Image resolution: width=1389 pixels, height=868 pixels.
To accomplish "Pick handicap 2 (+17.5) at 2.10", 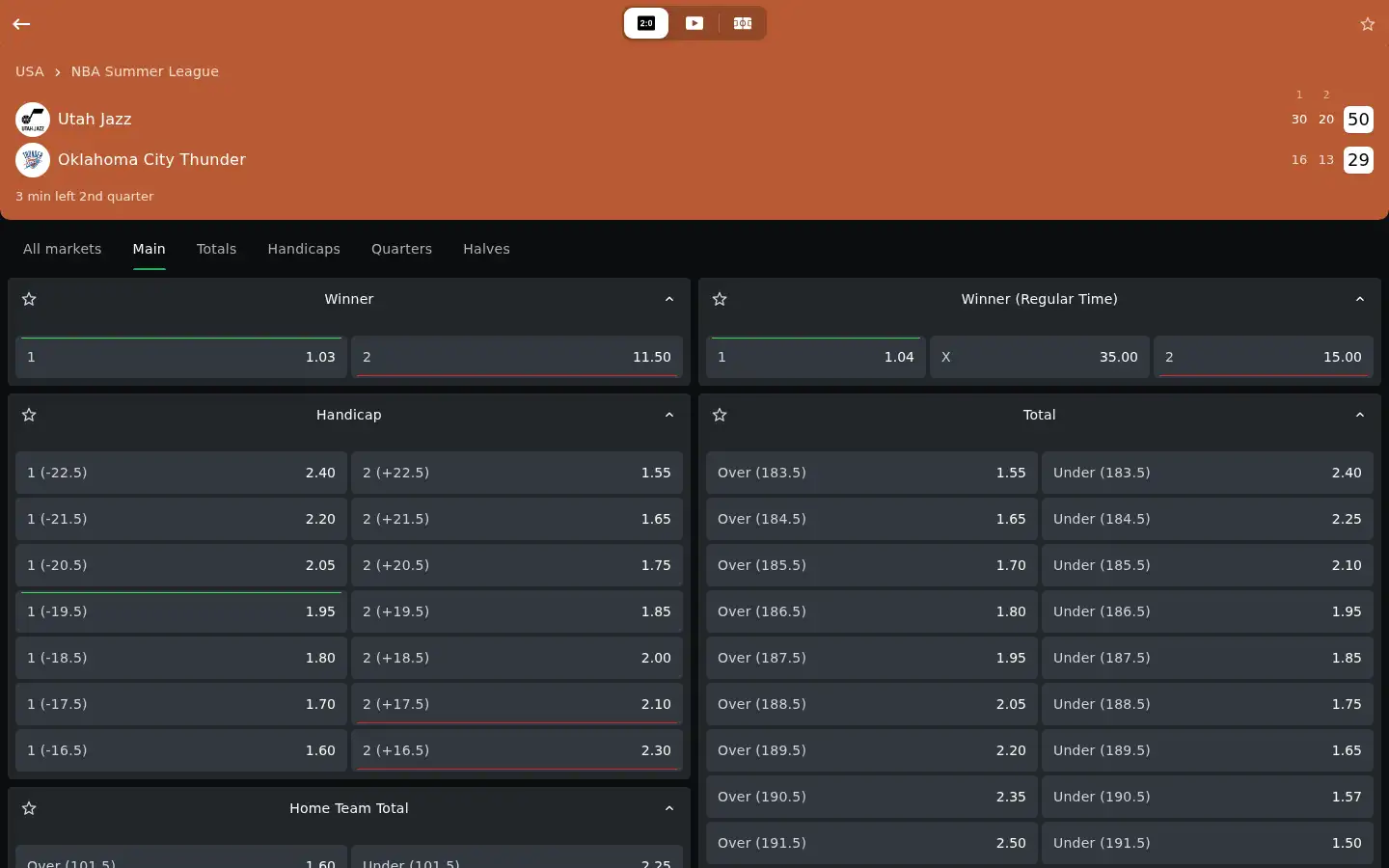I will (x=517, y=704).
